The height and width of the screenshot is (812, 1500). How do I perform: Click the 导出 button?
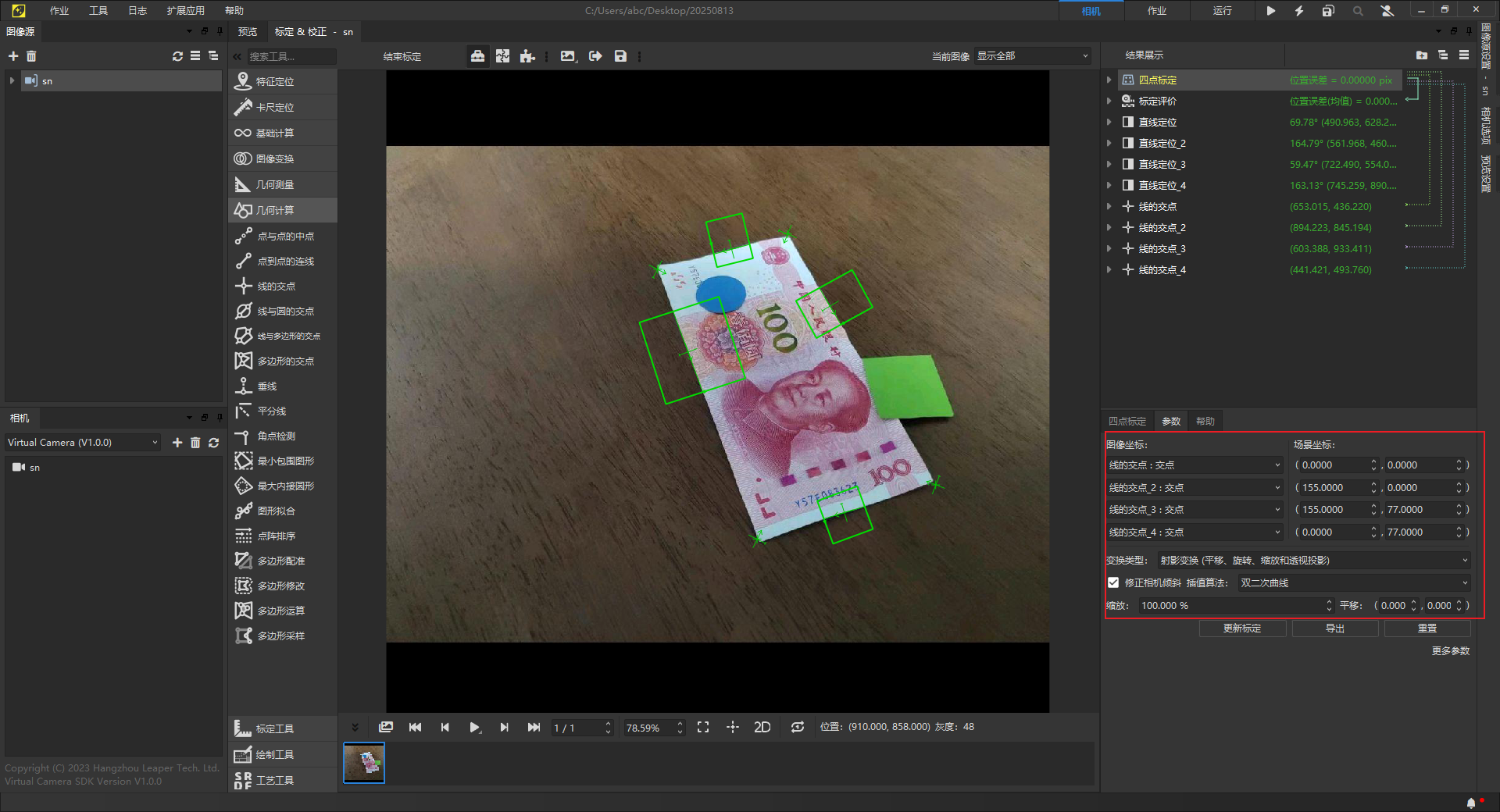pyautogui.click(x=1334, y=629)
